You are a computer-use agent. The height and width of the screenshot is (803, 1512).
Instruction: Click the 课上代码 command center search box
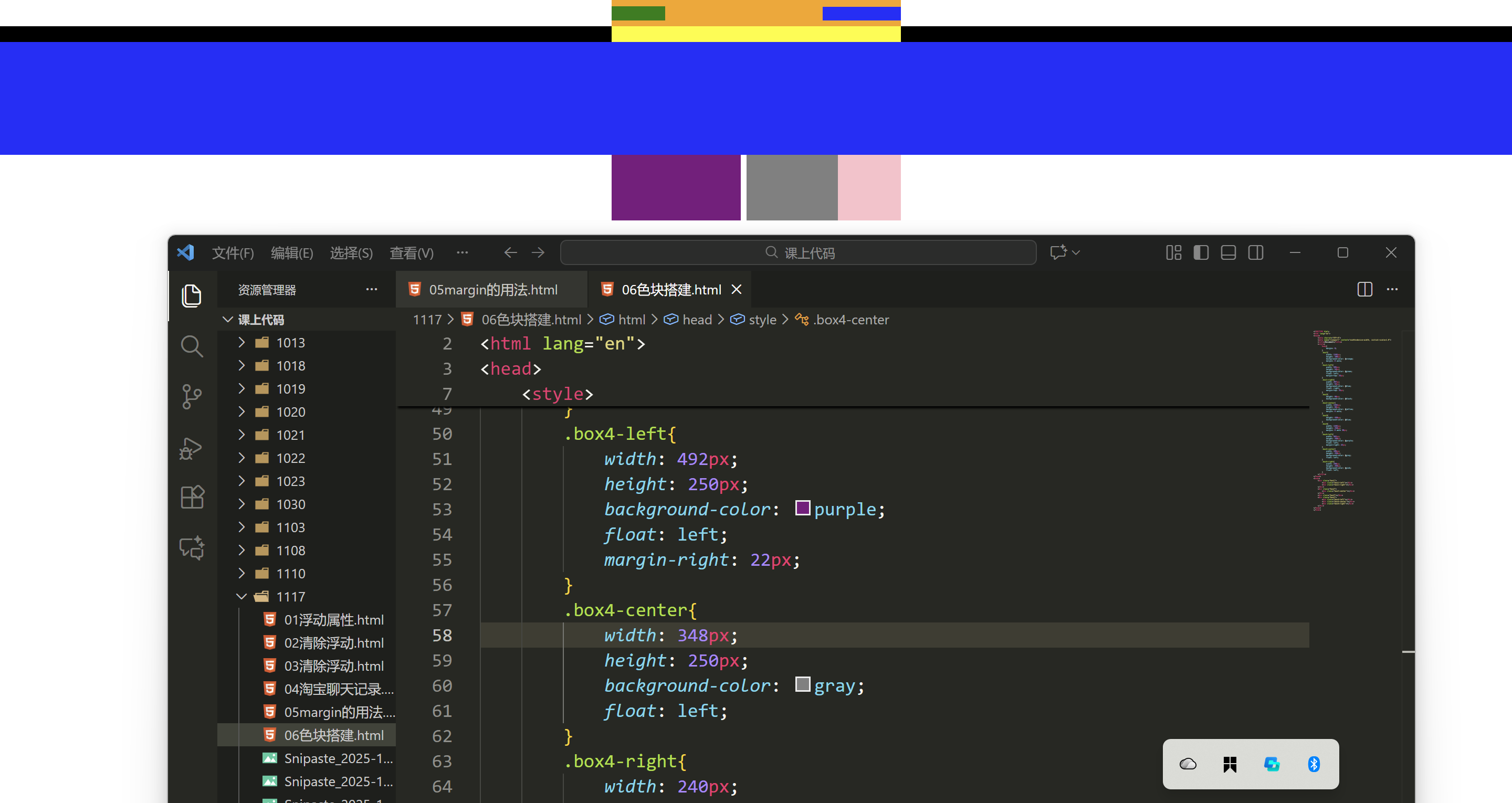coord(798,253)
